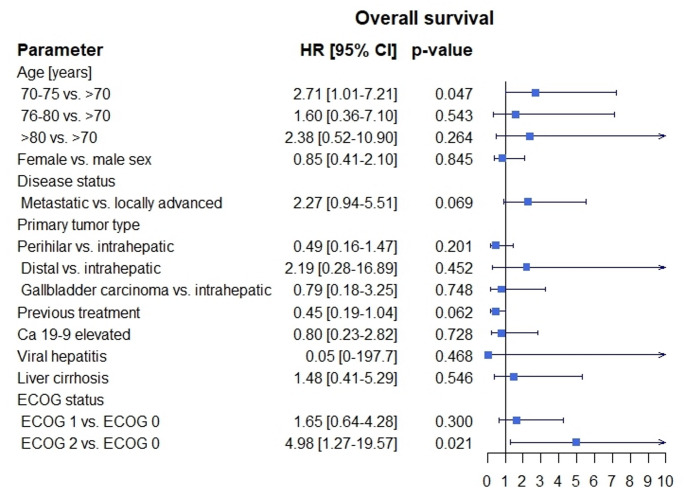The image size is (685, 498).
Task: Click the "Gallbladder carcinoma vs. intrahepatic" label
Action: pos(144,290)
